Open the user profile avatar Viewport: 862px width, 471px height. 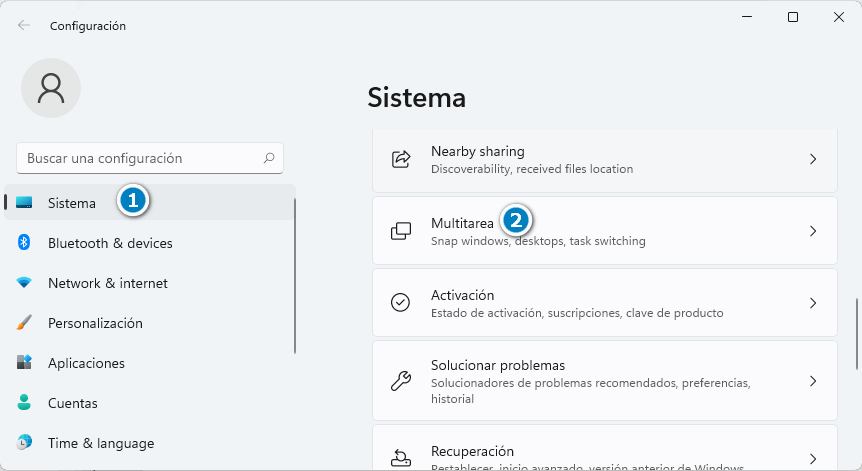tap(51, 88)
